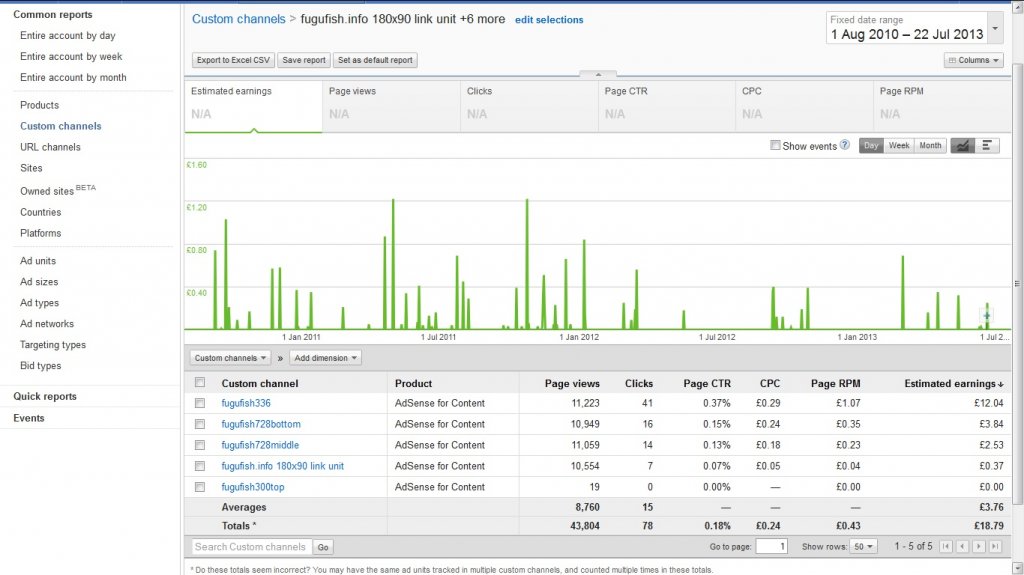Open the edit selections link

pos(549,20)
